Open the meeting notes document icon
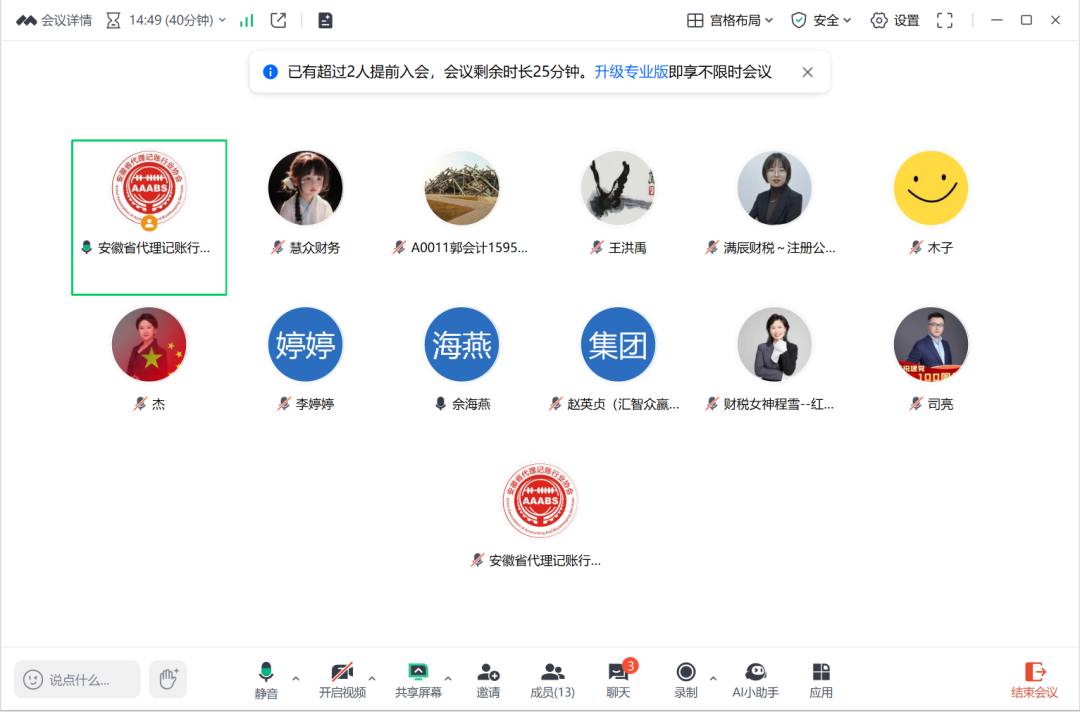Screen dimensions: 1080x712 (323, 19)
